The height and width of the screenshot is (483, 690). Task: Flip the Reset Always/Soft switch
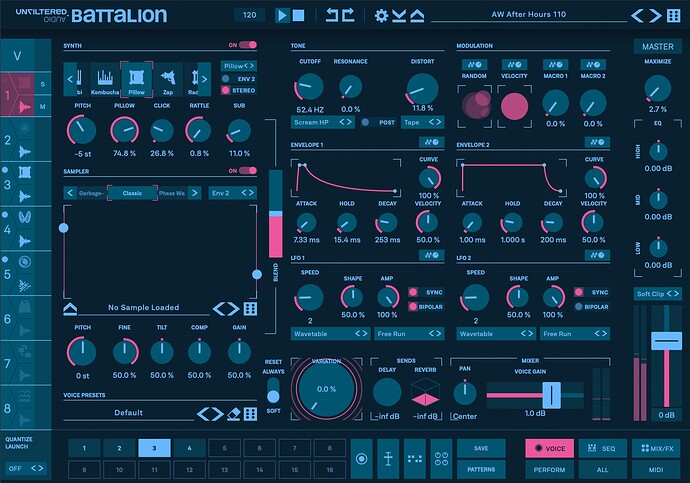point(273,391)
